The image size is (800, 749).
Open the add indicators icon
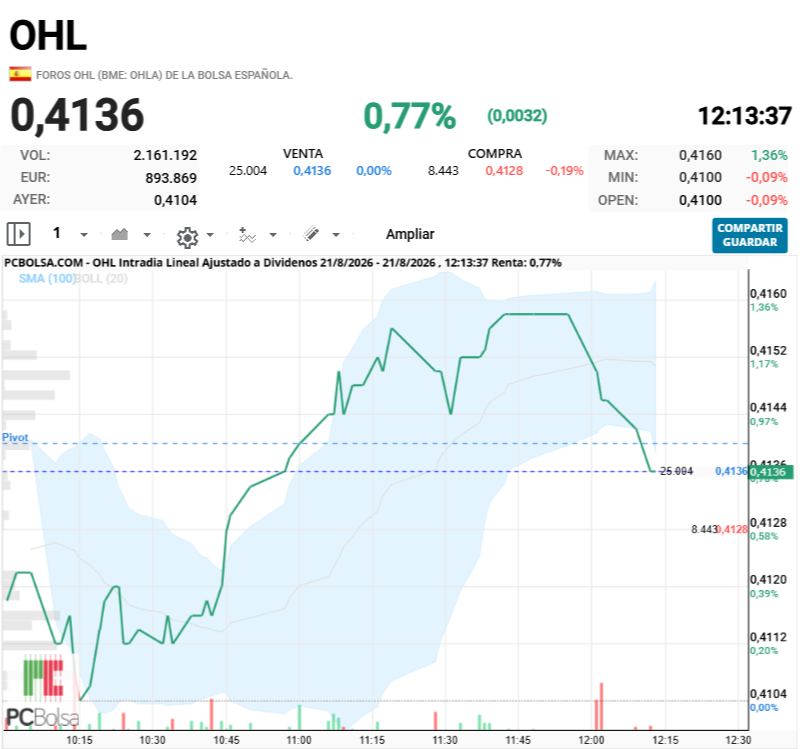(247, 235)
